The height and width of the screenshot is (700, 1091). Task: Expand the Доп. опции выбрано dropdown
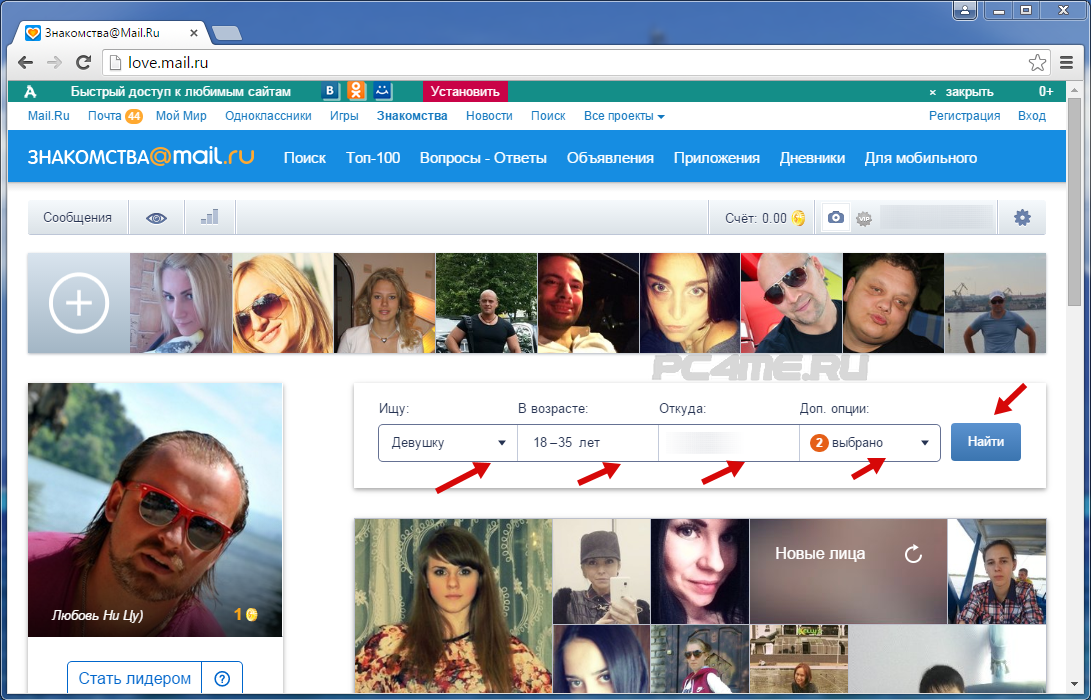click(x=870, y=443)
